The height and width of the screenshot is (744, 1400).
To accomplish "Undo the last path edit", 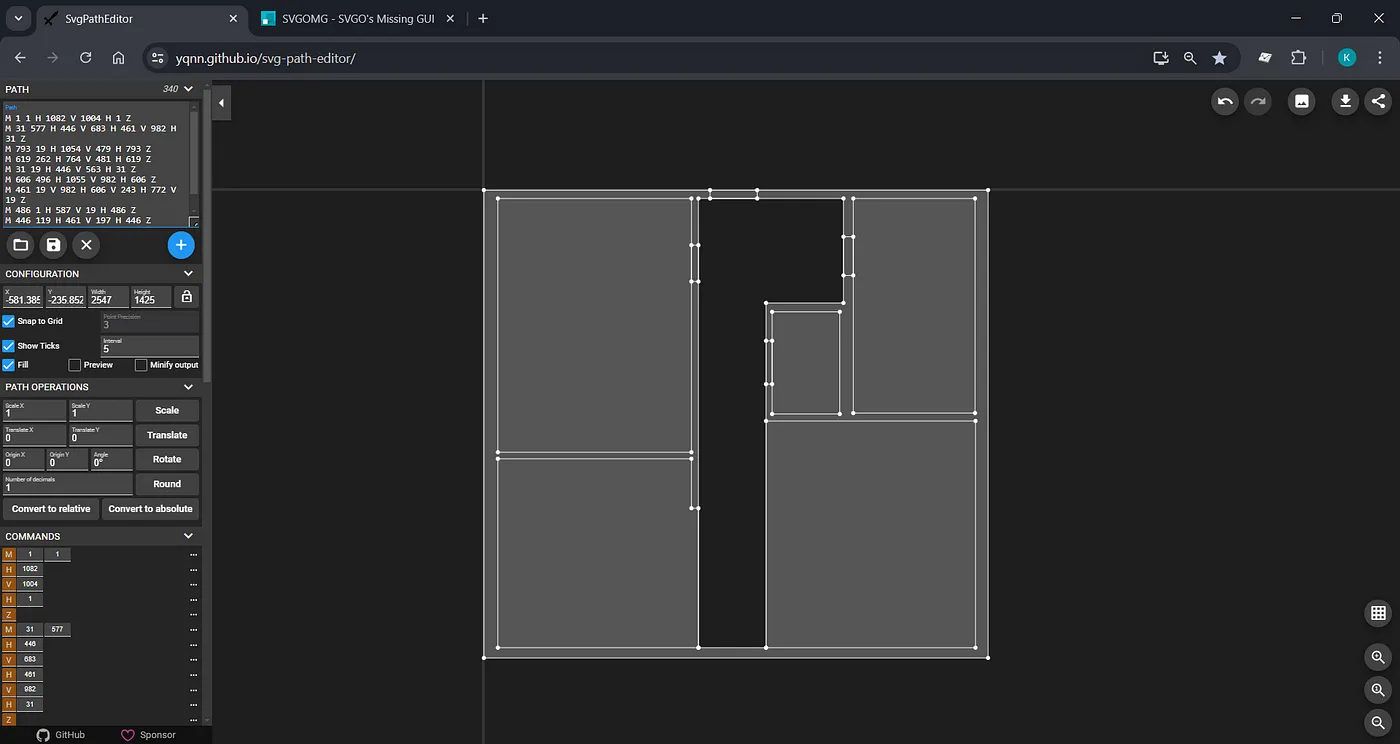I will point(1225,101).
